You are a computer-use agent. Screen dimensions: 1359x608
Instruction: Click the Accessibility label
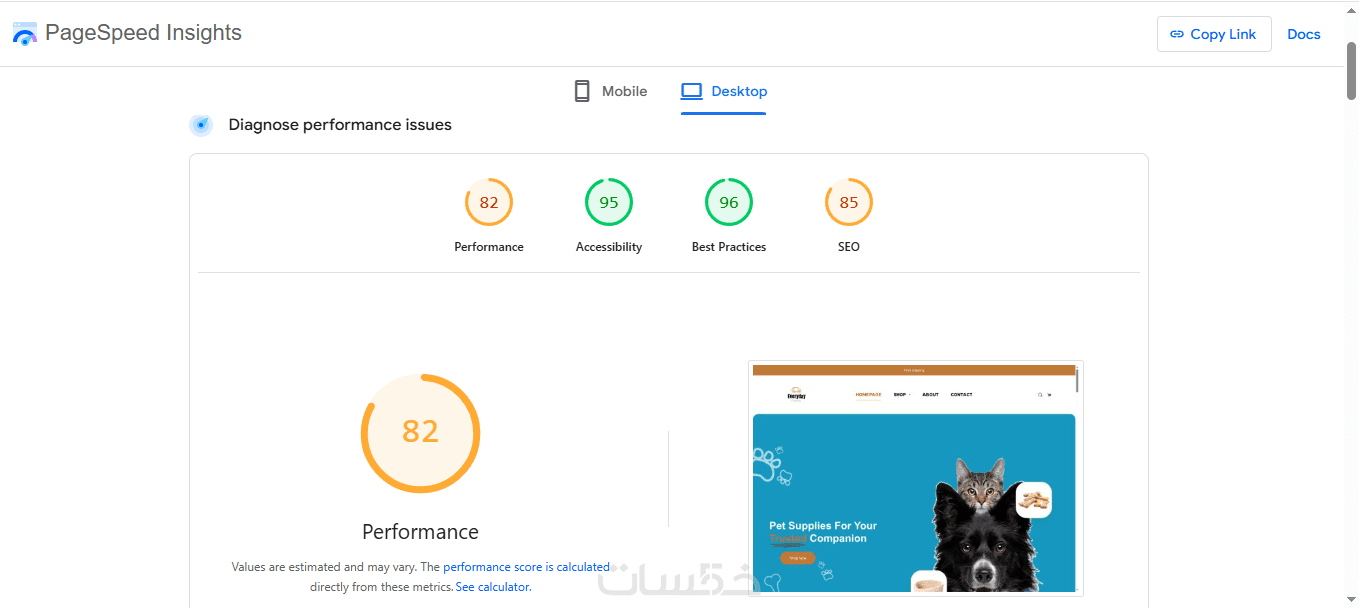(x=609, y=247)
